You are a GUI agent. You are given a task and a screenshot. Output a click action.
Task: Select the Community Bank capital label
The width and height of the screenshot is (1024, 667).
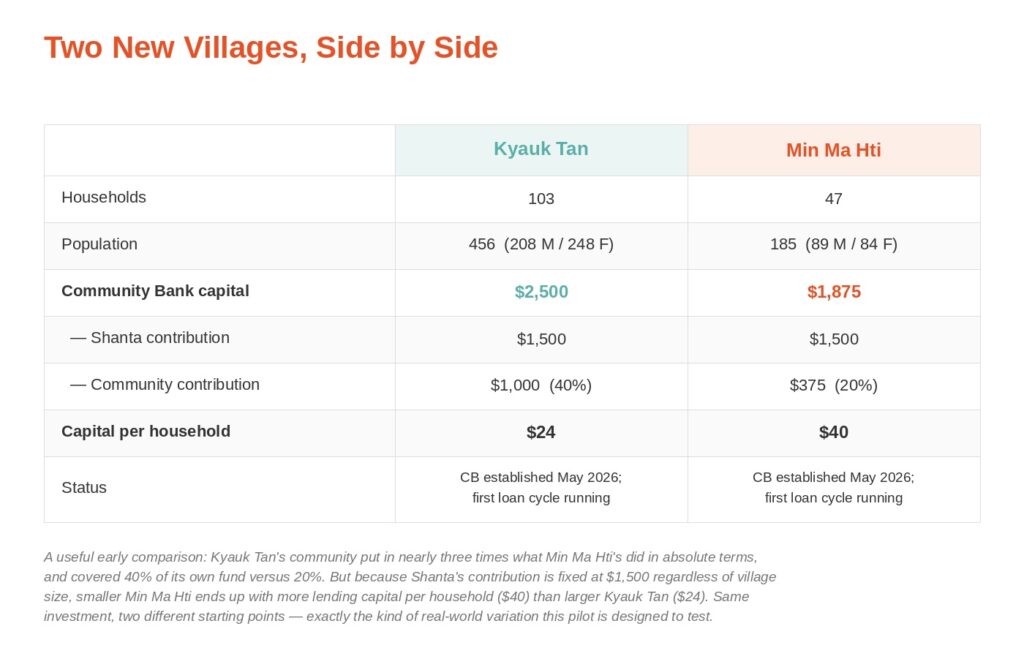click(x=155, y=291)
